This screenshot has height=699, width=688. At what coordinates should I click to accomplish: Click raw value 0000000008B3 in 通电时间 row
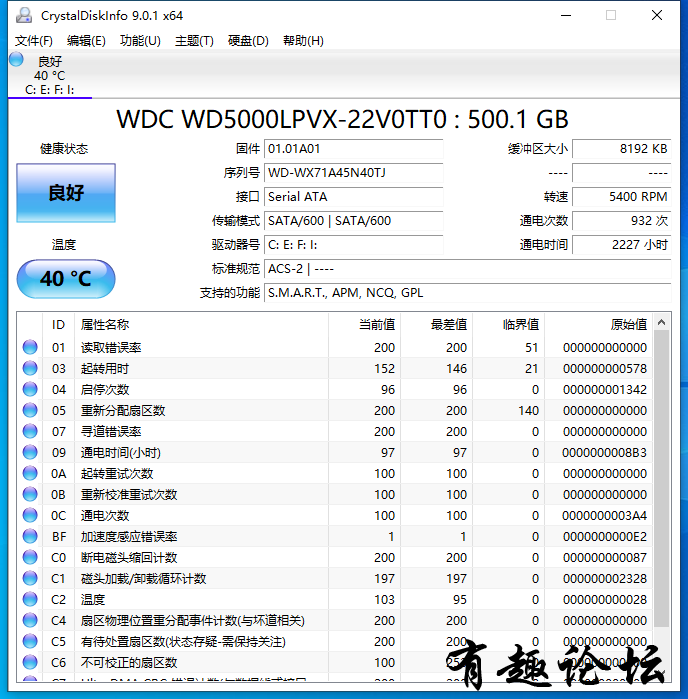605,452
